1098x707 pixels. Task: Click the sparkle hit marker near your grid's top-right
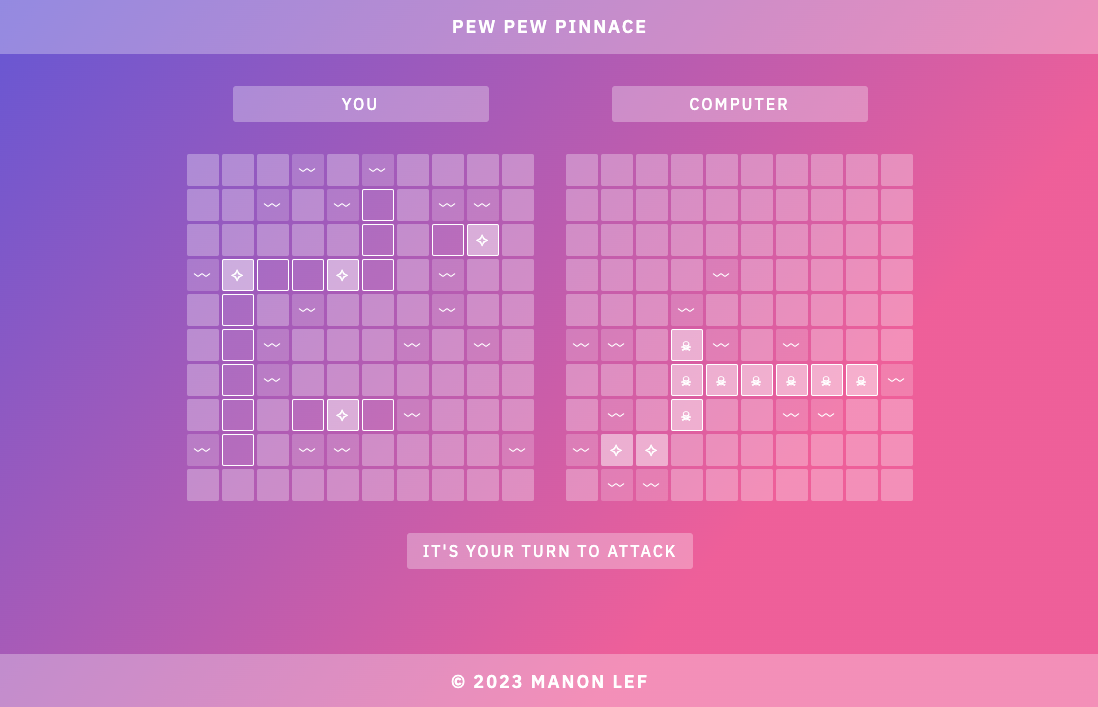point(483,239)
